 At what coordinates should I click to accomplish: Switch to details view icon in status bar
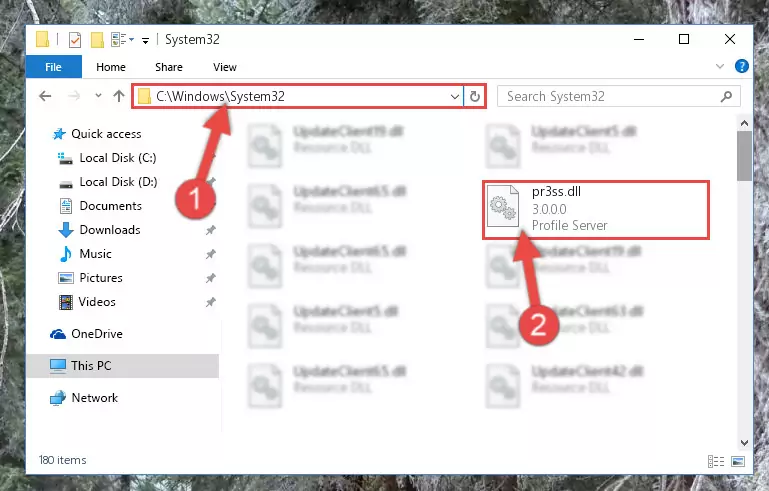point(716,461)
